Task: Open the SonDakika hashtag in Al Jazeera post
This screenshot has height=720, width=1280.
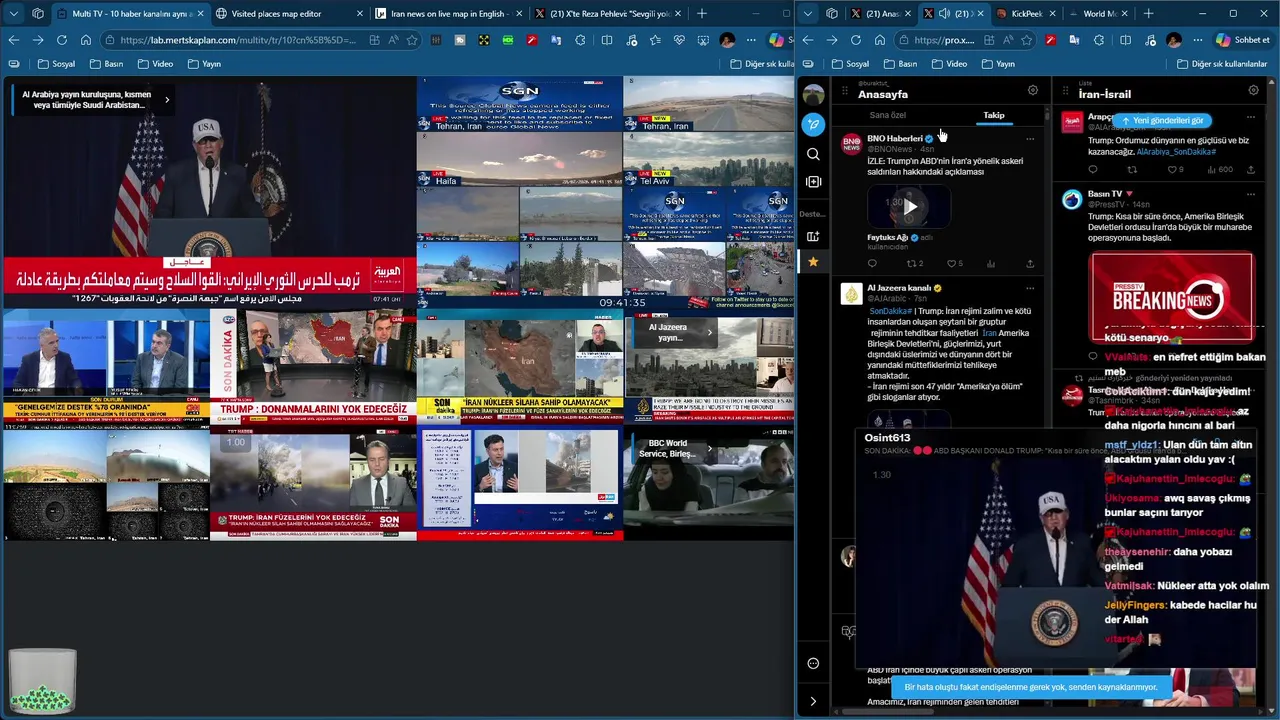Action: (889, 311)
